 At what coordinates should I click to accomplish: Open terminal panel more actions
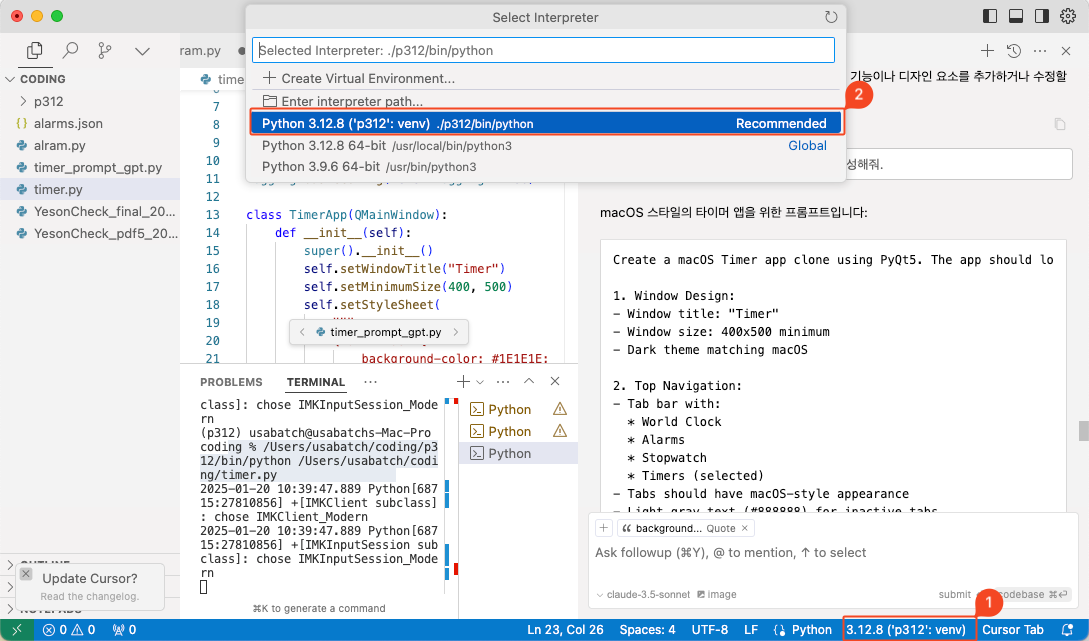click(504, 381)
